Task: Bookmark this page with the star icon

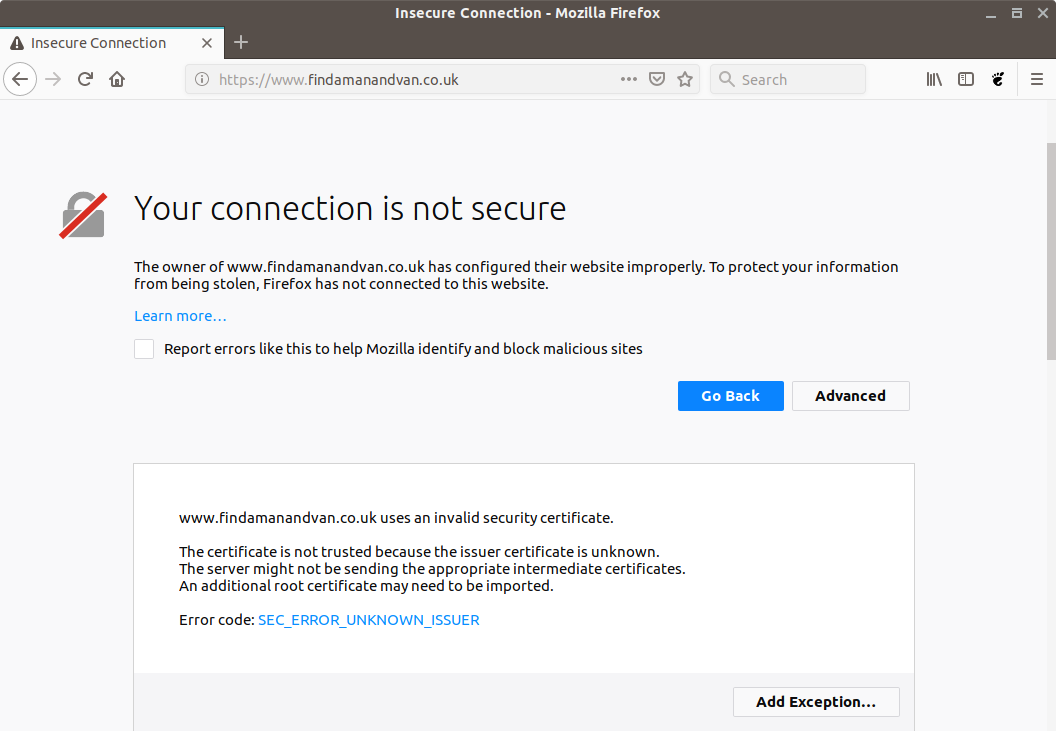Action: 685,80
